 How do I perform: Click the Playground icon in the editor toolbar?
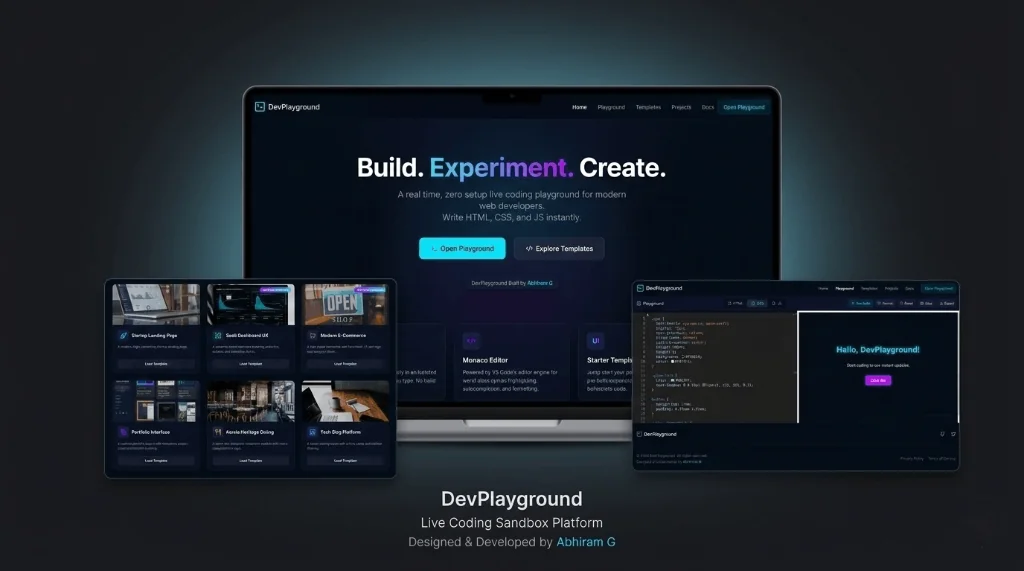(x=639, y=303)
